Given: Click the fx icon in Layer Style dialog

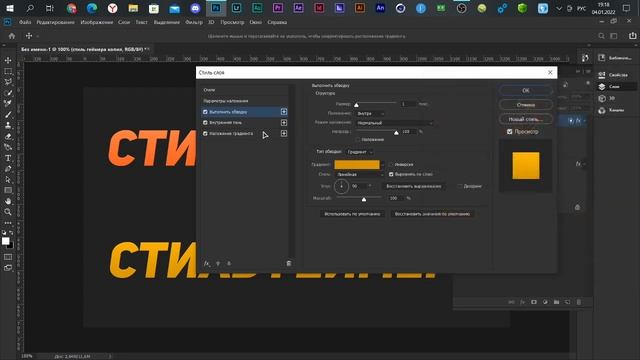Looking at the screenshot, I should click(207, 264).
